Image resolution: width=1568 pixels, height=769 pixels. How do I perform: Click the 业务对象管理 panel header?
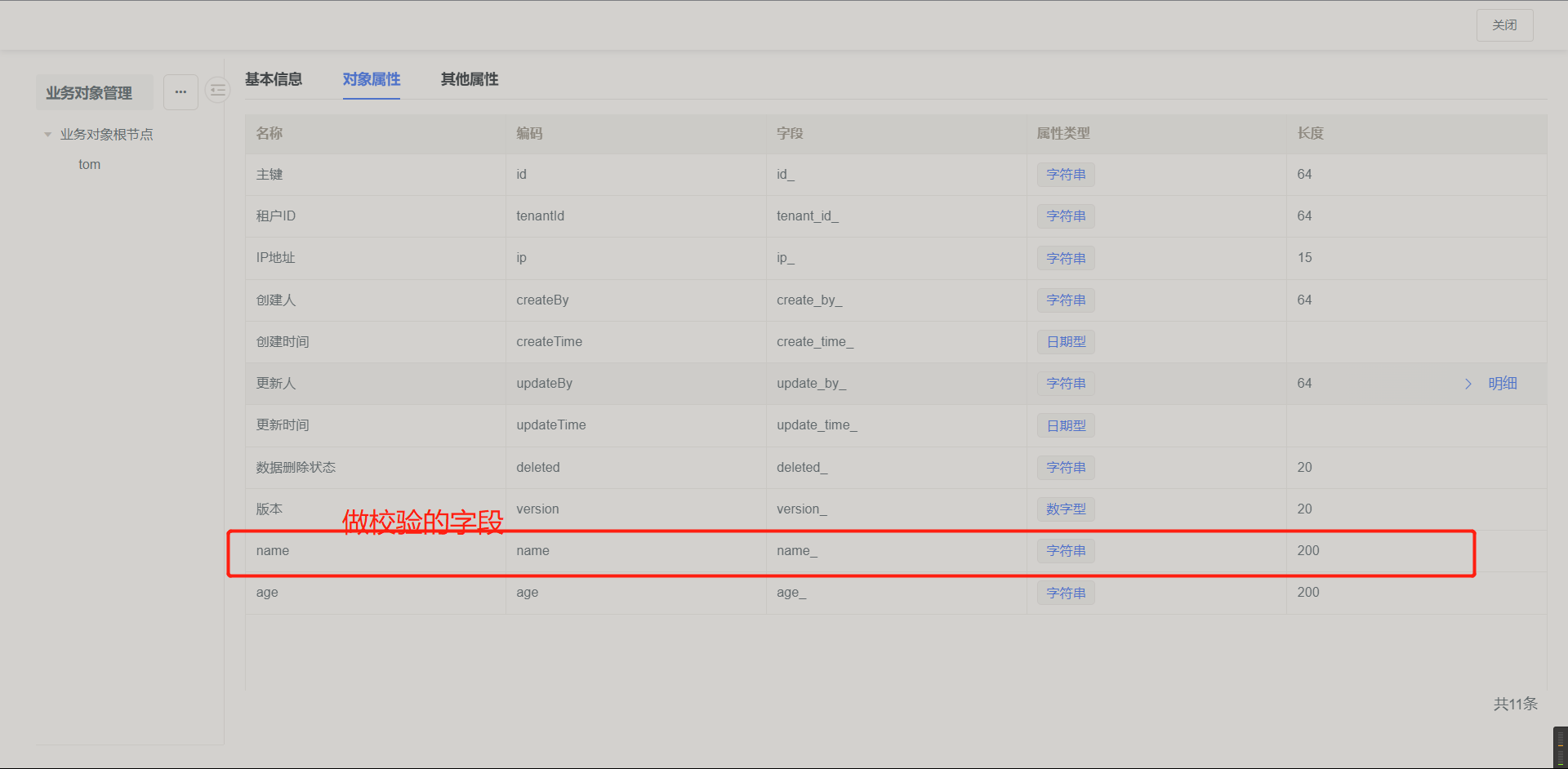coord(89,93)
